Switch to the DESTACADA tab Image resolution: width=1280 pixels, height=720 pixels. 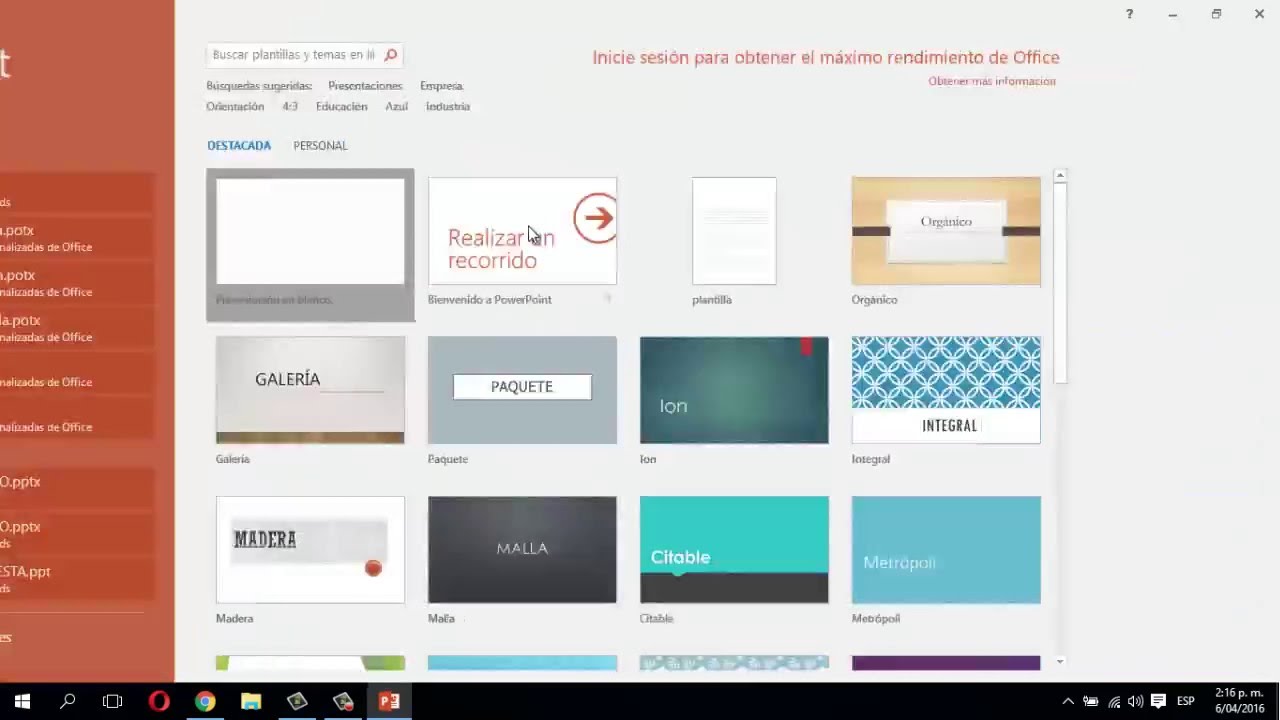pos(239,145)
